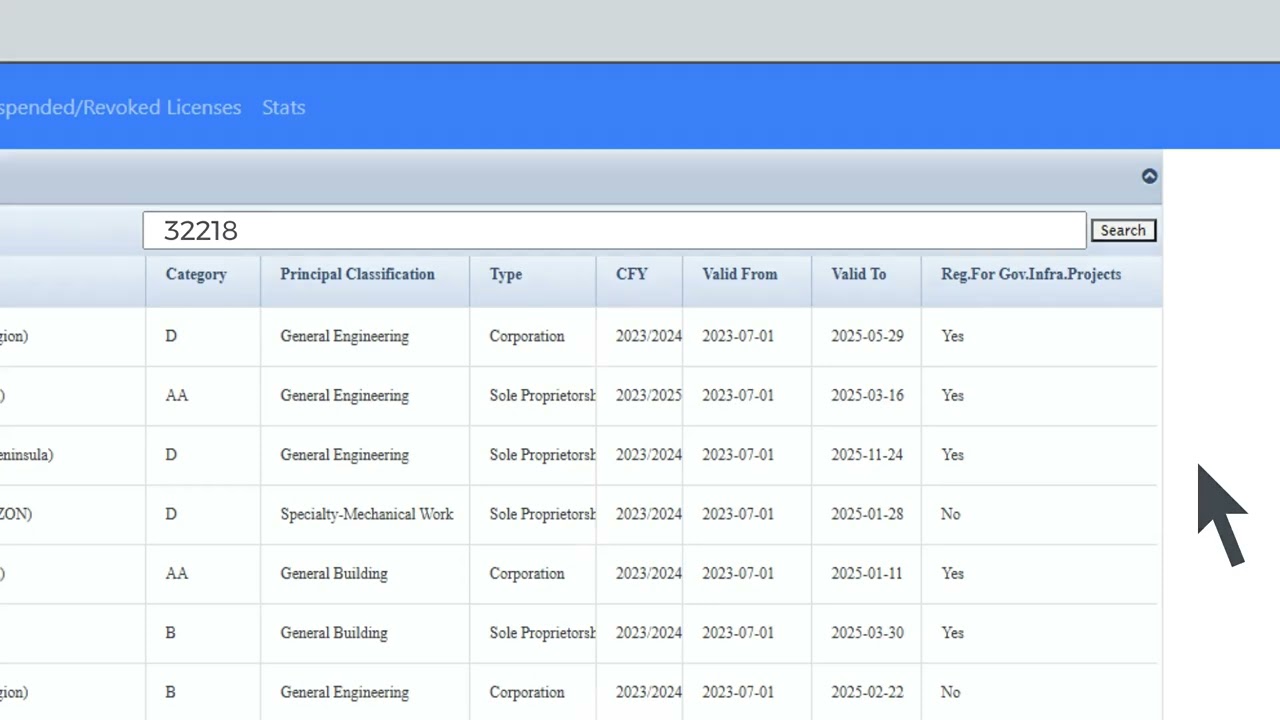Click No in the 2025-02-22 row
Viewport: 1280px width, 720px height.
click(951, 692)
